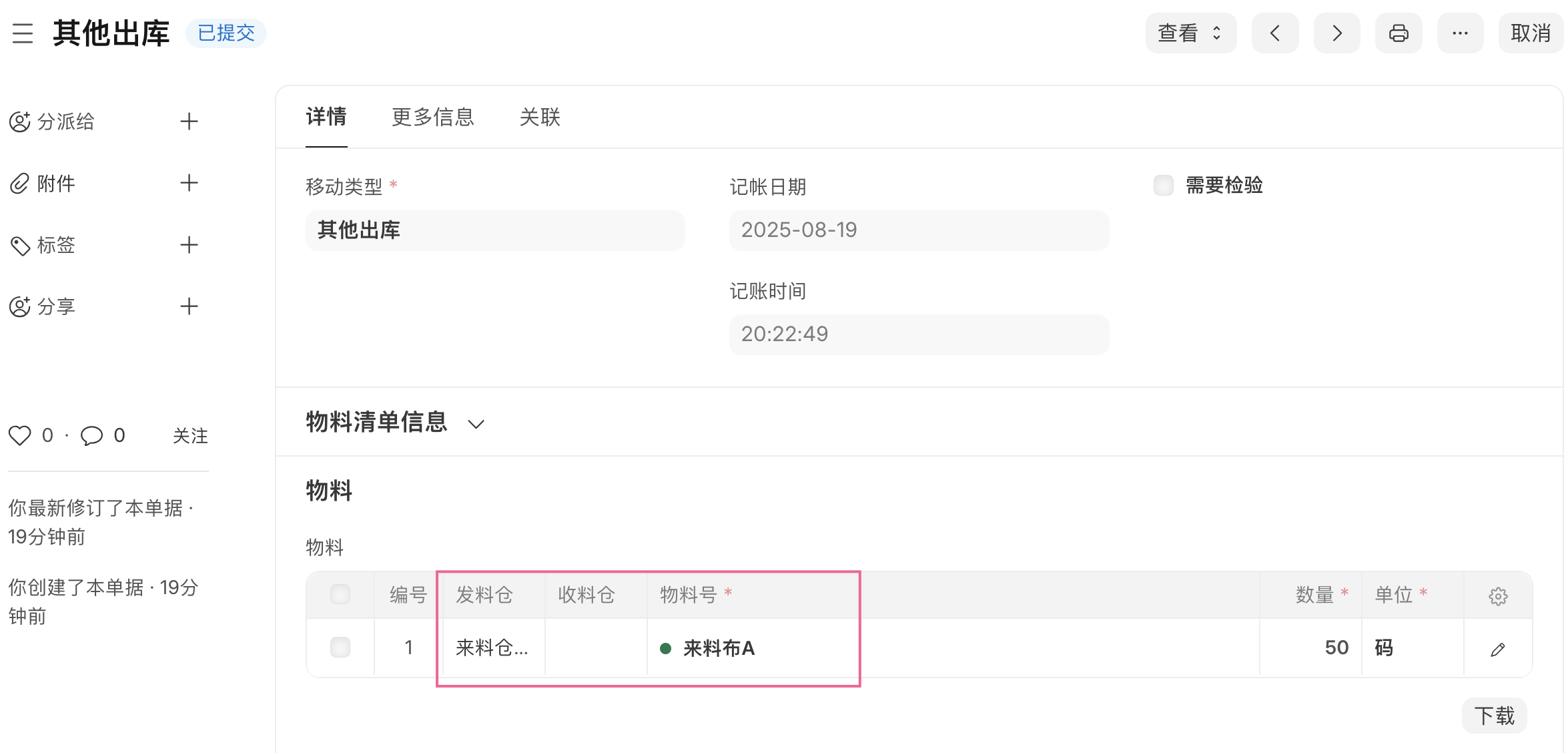Print this stock issue document
This screenshot has height=753, width=1568.
(x=1399, y=33)
